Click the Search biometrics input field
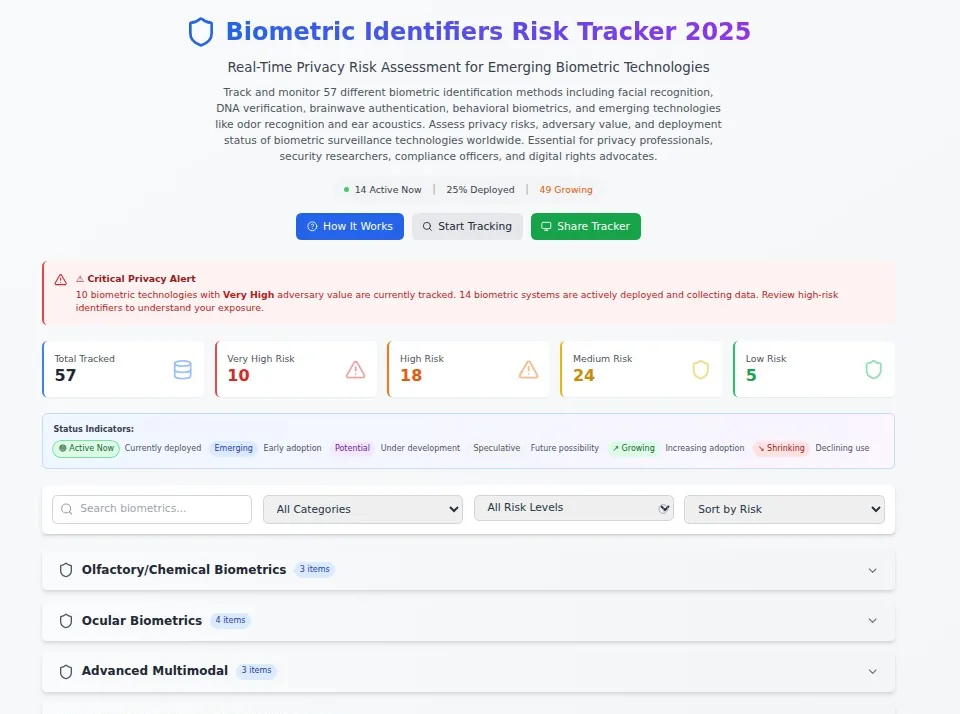 click(x=152, y=509)
